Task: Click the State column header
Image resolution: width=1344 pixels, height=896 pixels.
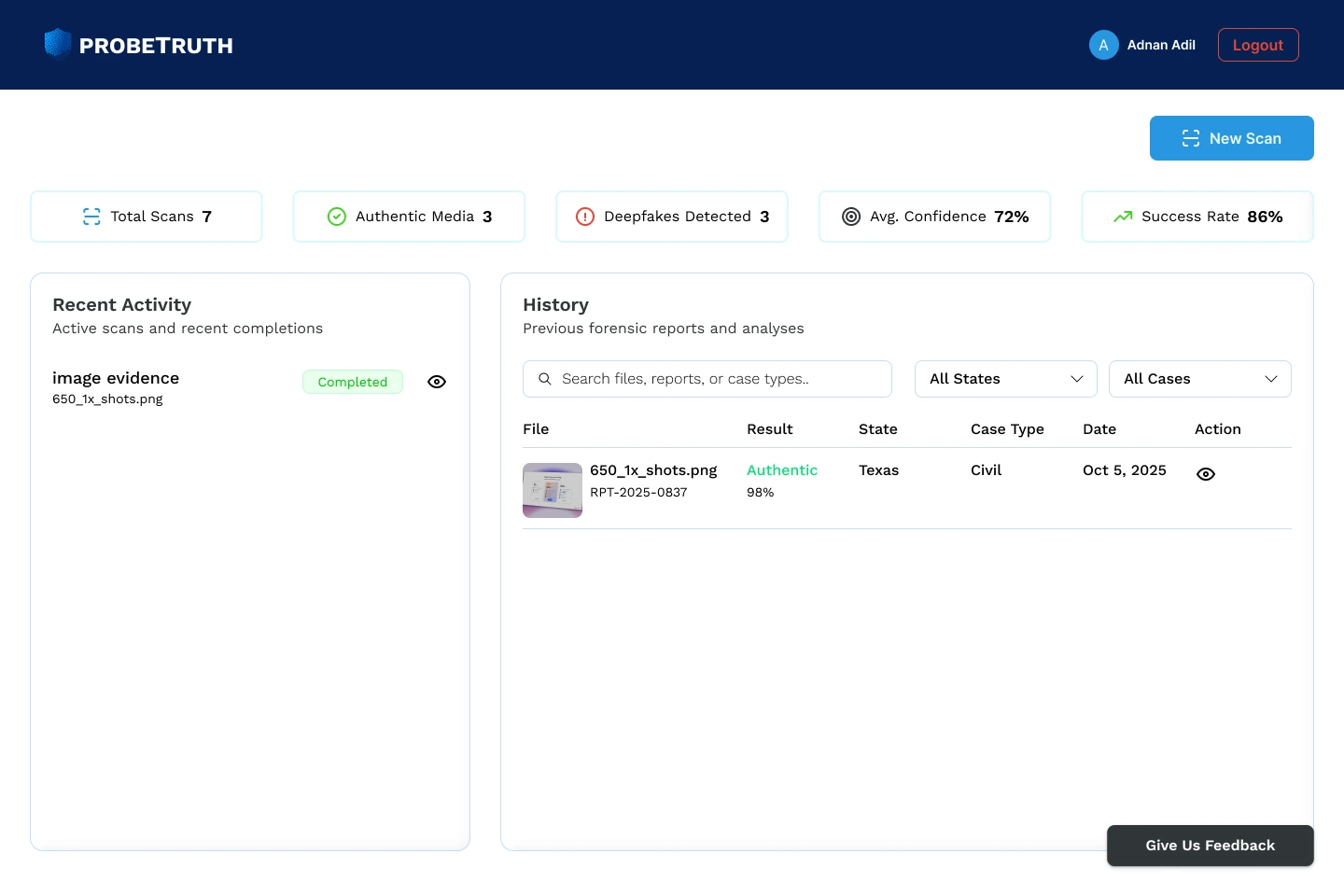Action: pyautogui.click(x=878, y=429)
